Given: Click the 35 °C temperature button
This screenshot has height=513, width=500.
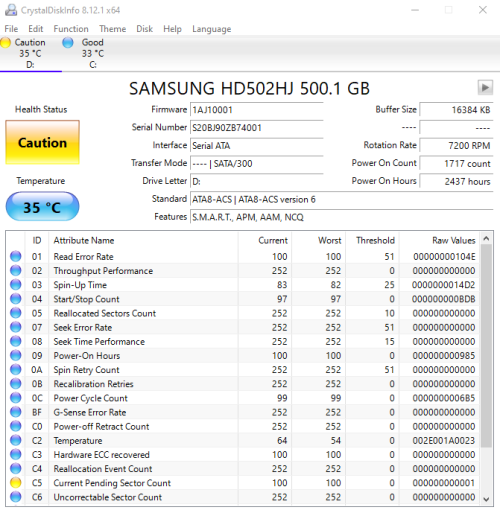Looking at the screenshot, I should (42, 207).
